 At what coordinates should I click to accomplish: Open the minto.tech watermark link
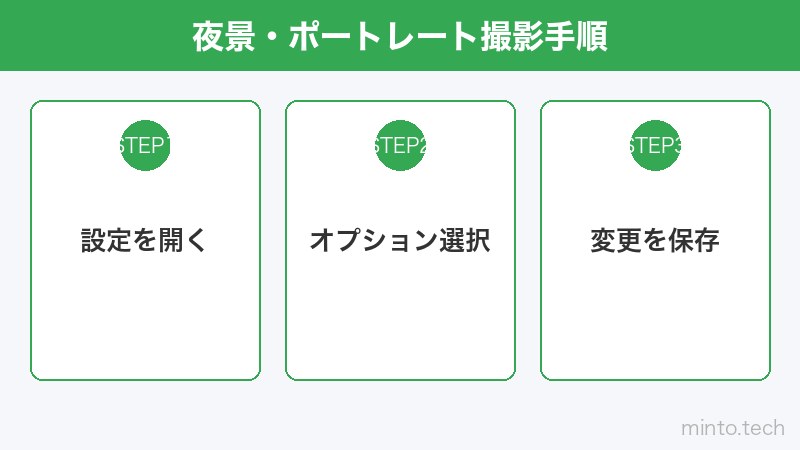point(731,427)
